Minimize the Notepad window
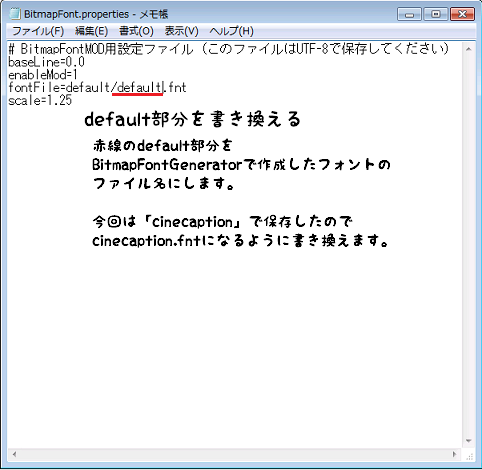482x470 pixels. [409, 14]
